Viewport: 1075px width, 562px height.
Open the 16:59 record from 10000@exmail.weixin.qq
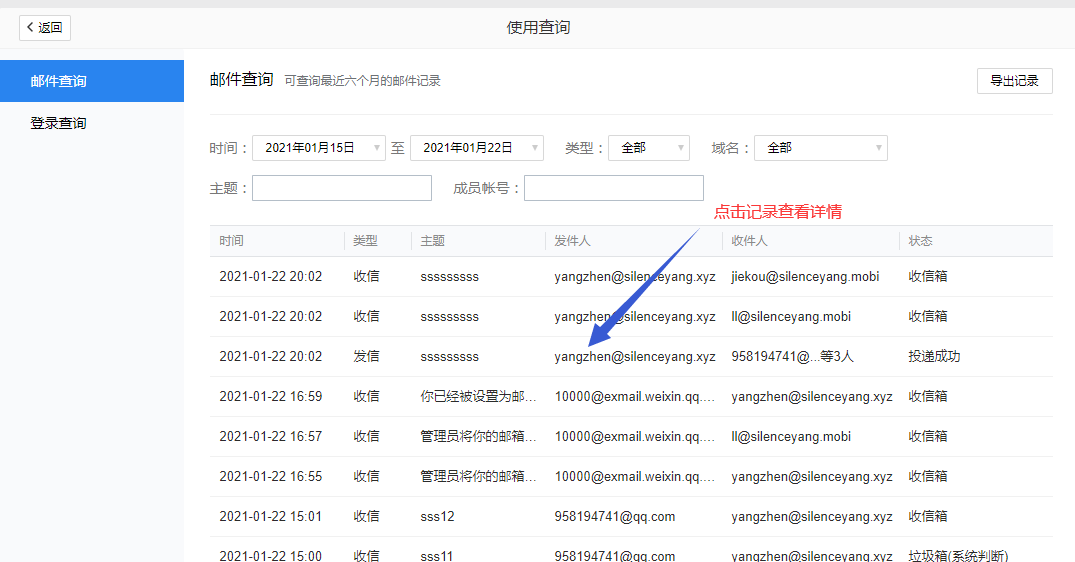[630, 397]
